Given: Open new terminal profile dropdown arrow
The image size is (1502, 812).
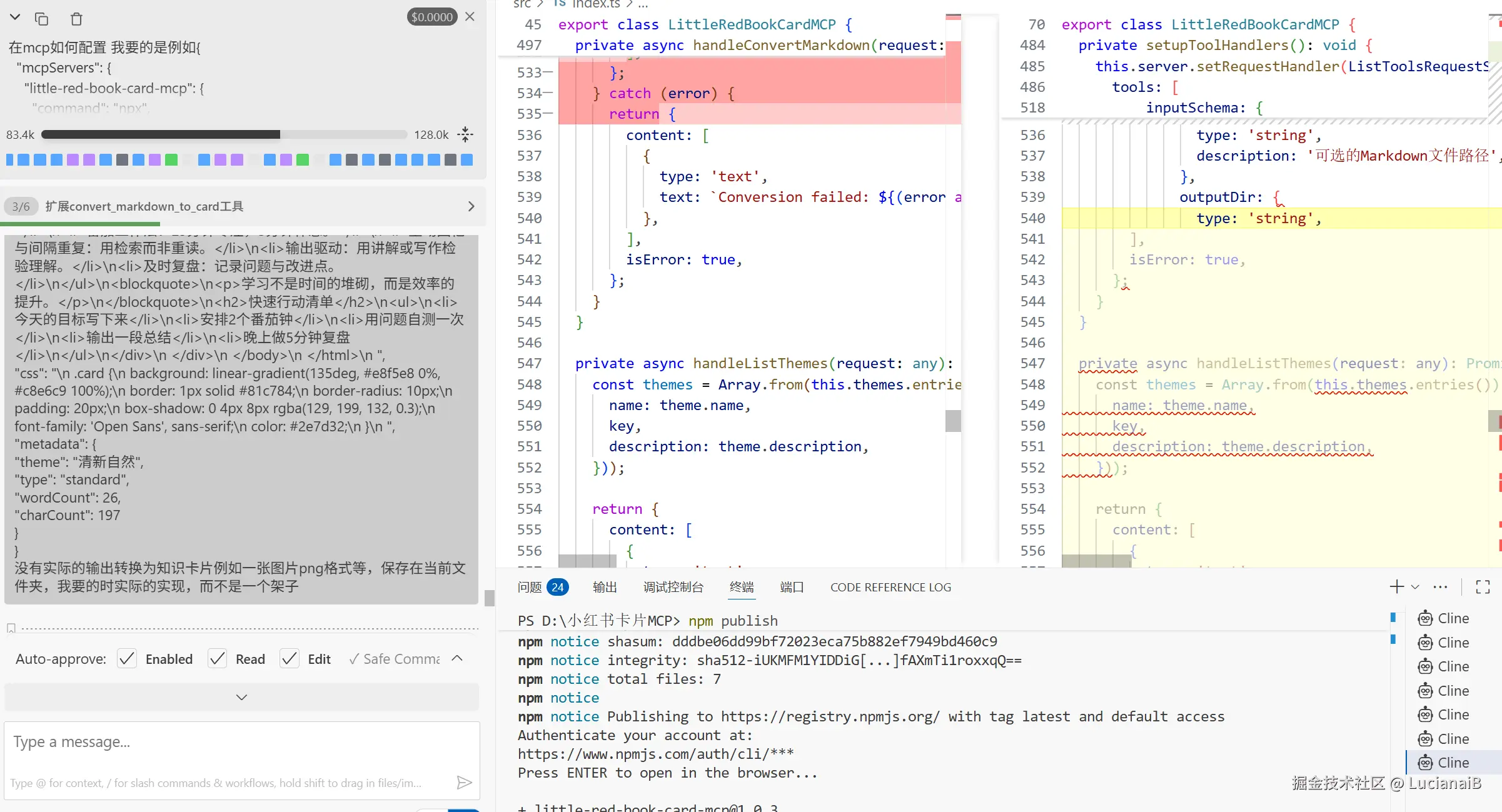Looking at the screenshot, I should pyautogui.click(x=1416, y=586).
